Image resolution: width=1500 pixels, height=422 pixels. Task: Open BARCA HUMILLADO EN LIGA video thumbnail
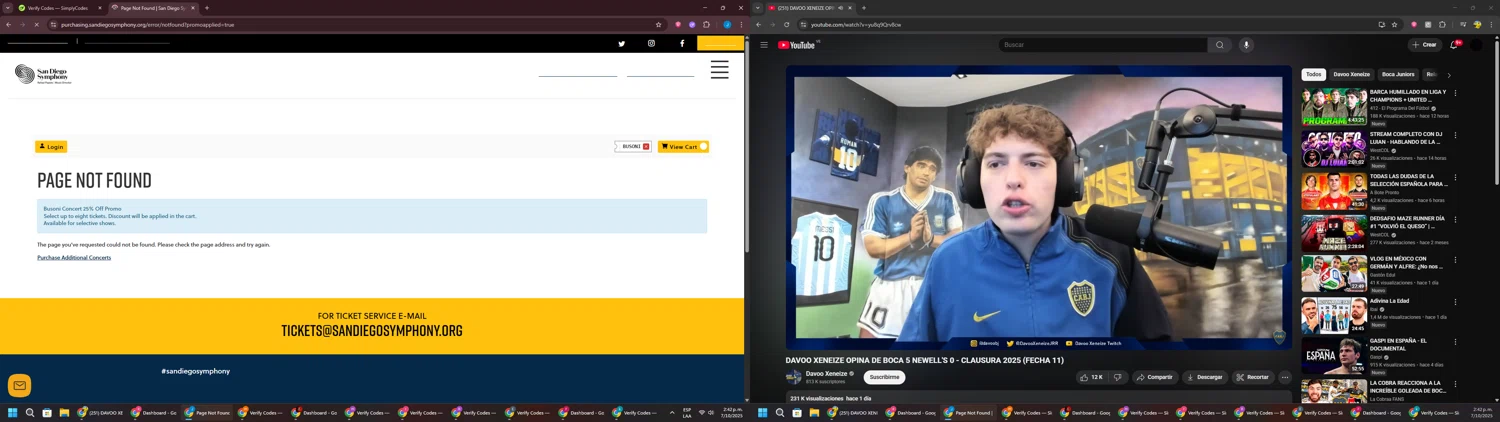click(1334, 107)
